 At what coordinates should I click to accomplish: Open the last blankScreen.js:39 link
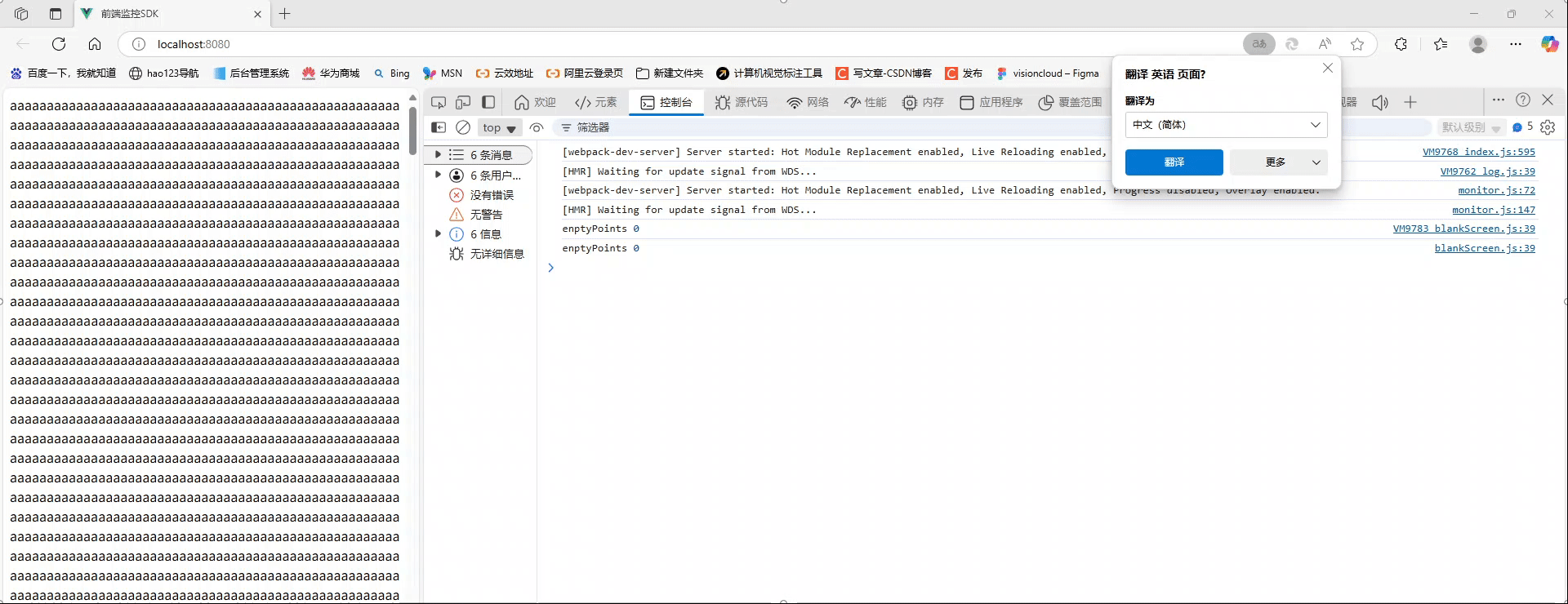pyautogui.click(x=1485, y=248)
